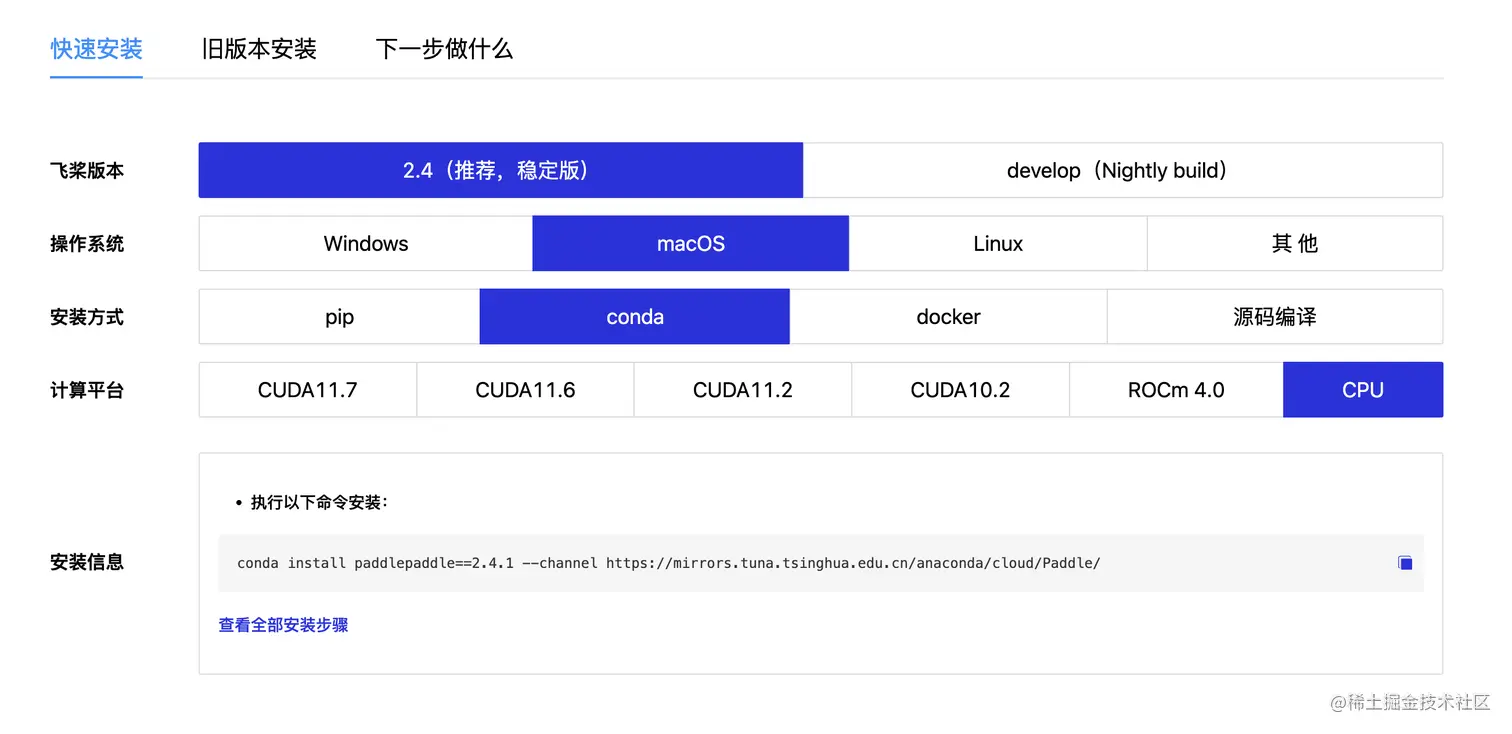Click the 计算平台 row label
1512x734 pixels.
pos(87,390)
